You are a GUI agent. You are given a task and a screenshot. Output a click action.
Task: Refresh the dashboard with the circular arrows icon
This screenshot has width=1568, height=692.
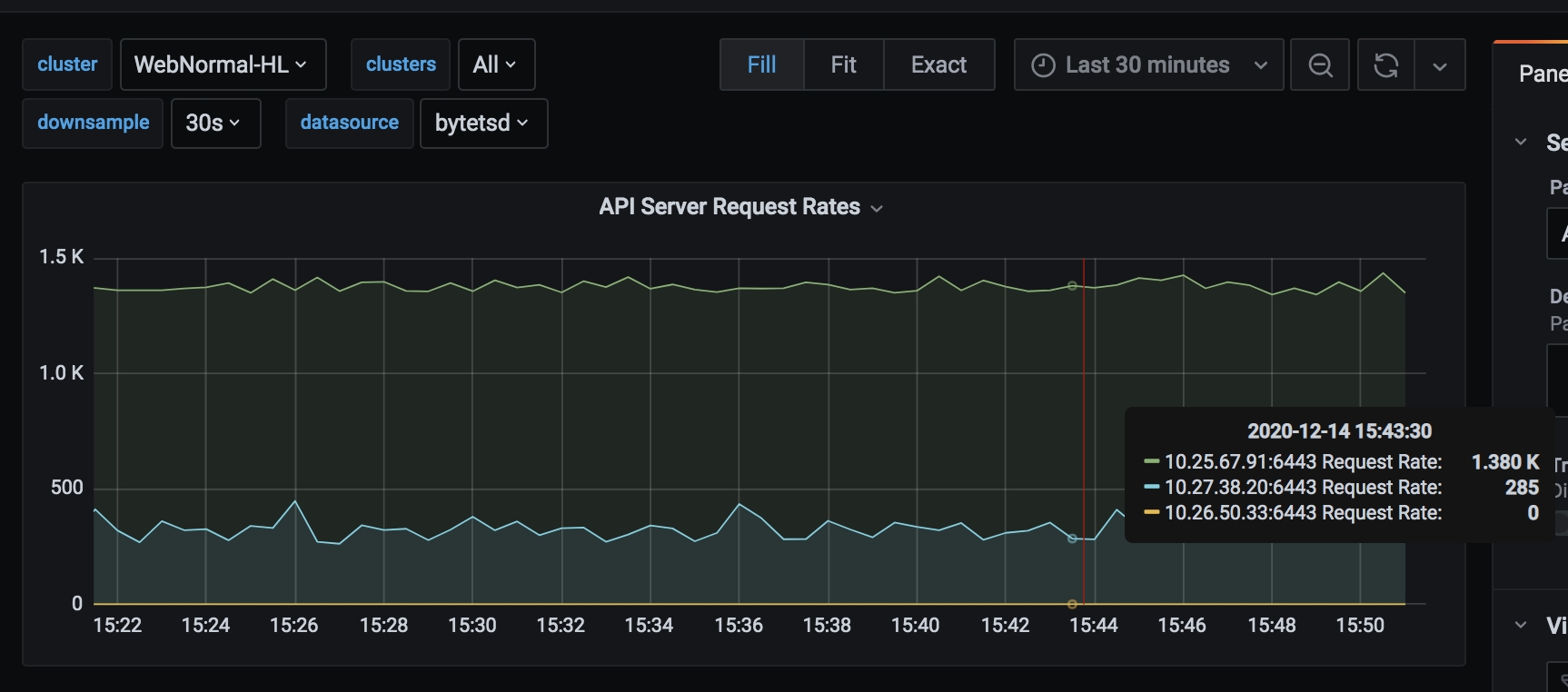(x=1385, y=64)
